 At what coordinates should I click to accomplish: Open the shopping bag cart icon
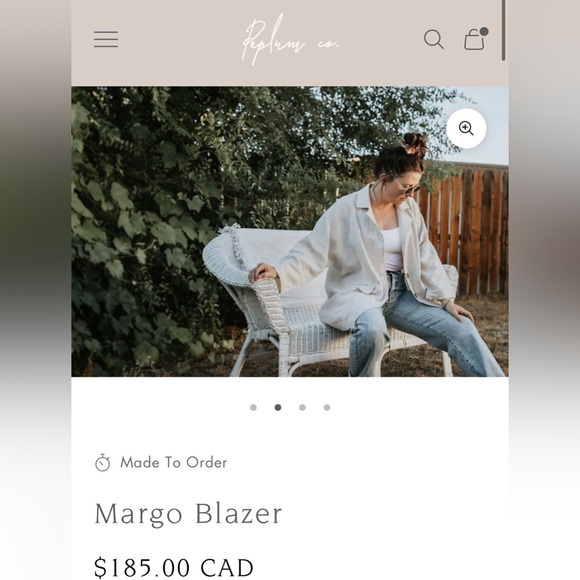pyautogui.click(x=475, y=39)
